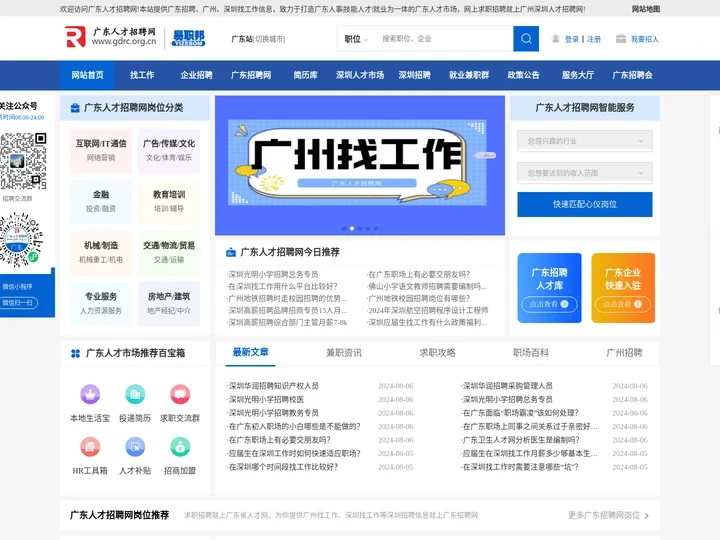720x540 pixels.
Task: Click the 易职邦 YIZEBON logo
Action: click(x=188, y=38)
